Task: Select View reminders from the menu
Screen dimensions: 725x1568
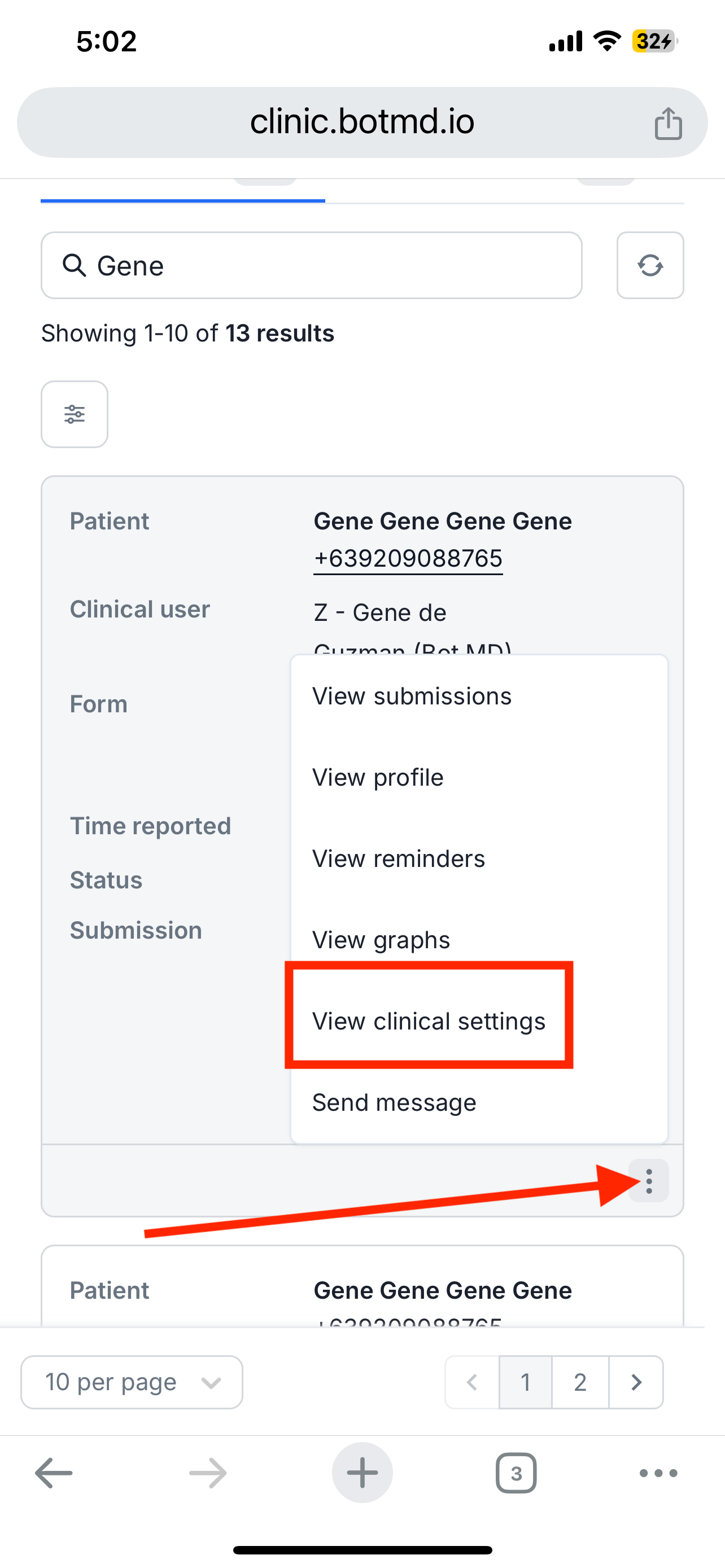Action: 398,859
